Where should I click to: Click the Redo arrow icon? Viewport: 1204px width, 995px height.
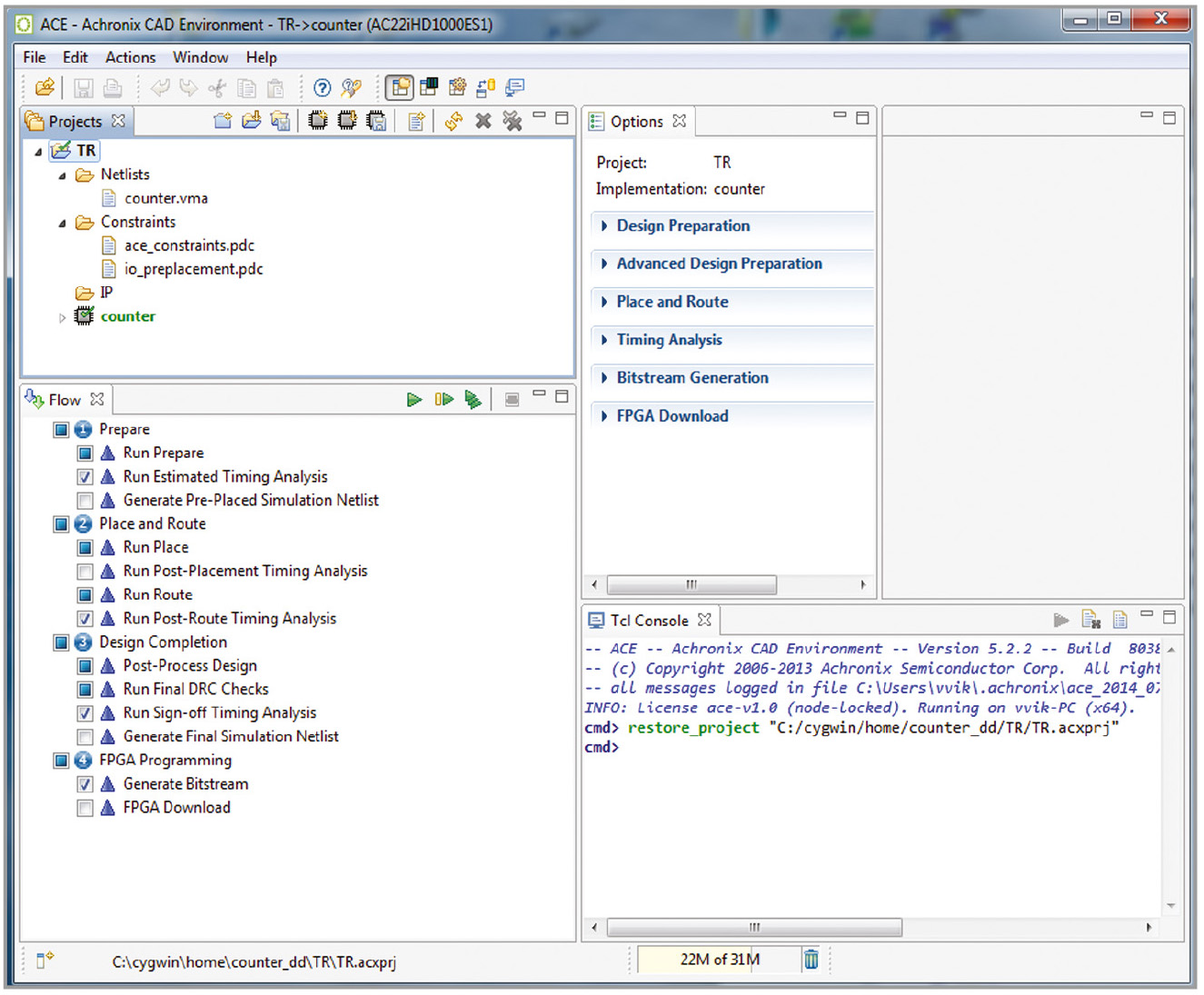188,88
